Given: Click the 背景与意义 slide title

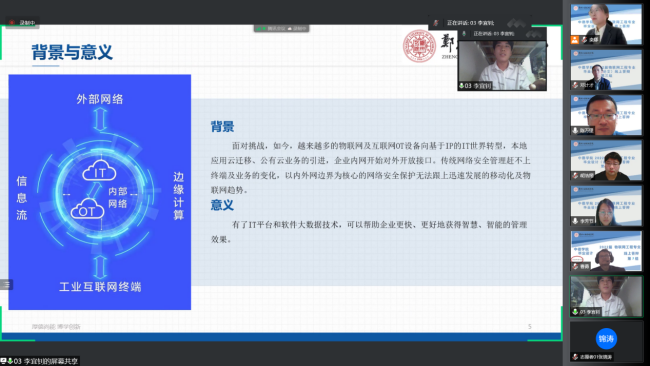Looking at the screenshot, I should point(72,52).
